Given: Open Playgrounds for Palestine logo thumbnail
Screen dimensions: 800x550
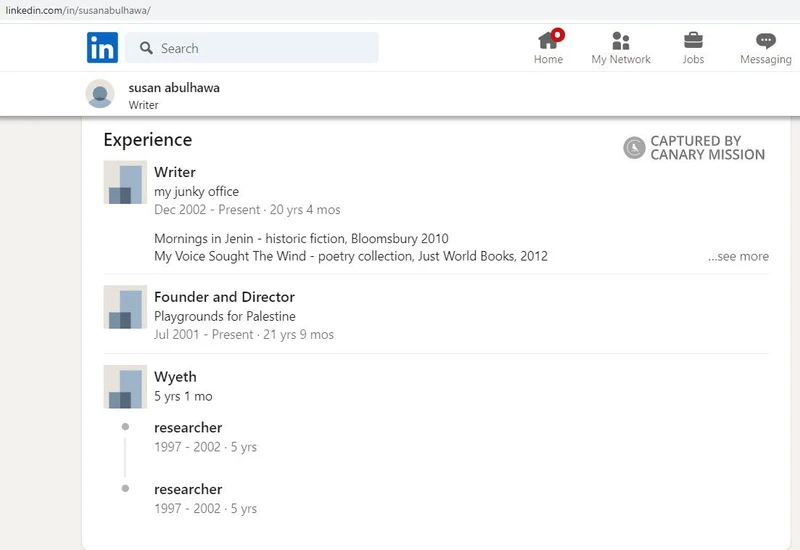Looking at the screenshot, I should click(125, 307).
